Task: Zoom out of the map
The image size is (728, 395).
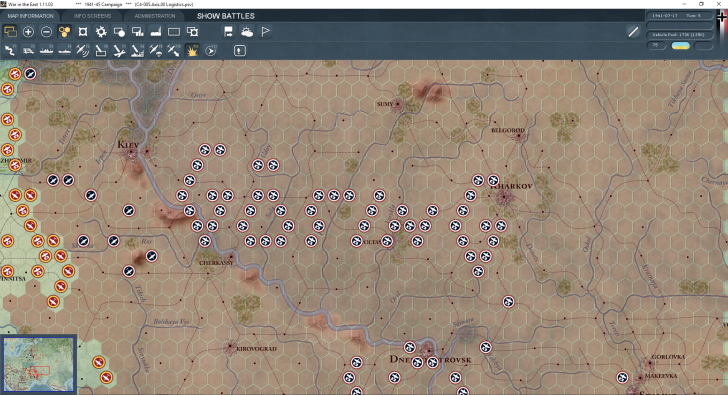Action: 46,32
